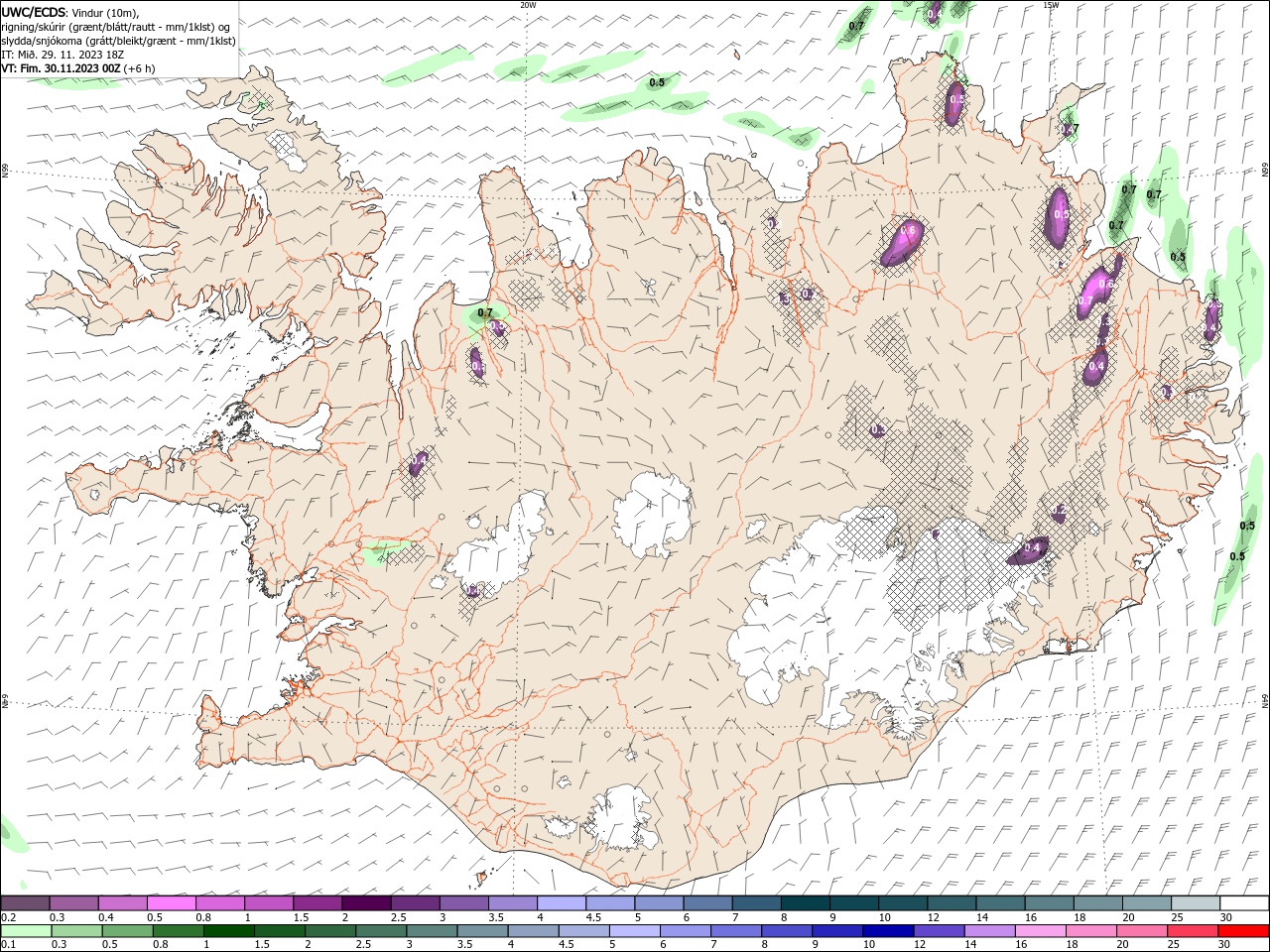Click the 30 bright red swatch in bottom legend row
The image size is (1270, 952).
[x=1243, y=931]
